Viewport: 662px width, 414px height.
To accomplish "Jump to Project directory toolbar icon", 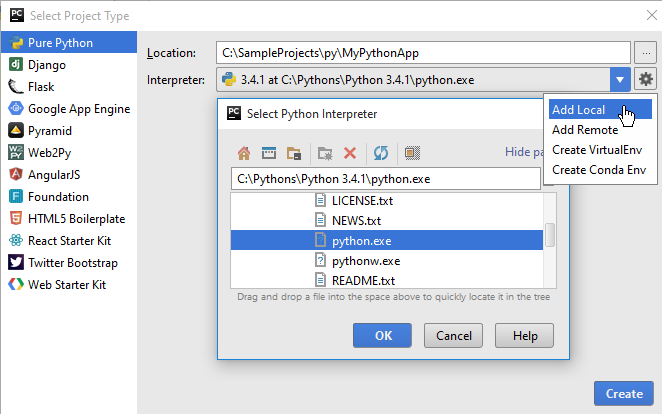I will (x=294, y=153).
